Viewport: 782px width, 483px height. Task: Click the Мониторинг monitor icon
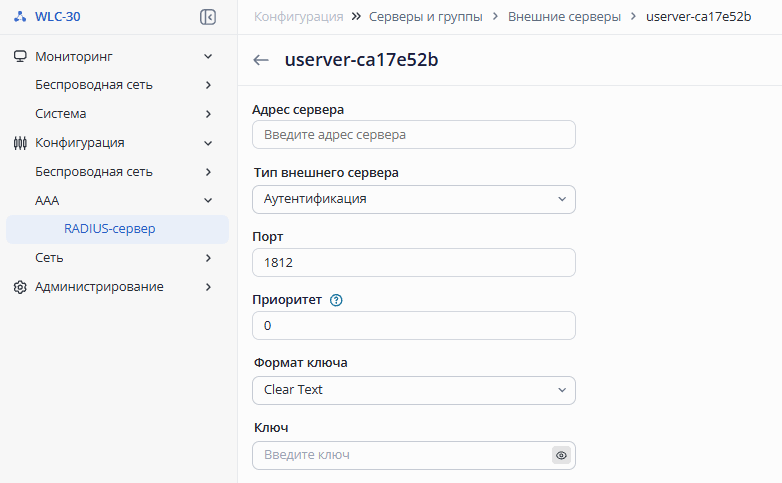coord(20,56)
